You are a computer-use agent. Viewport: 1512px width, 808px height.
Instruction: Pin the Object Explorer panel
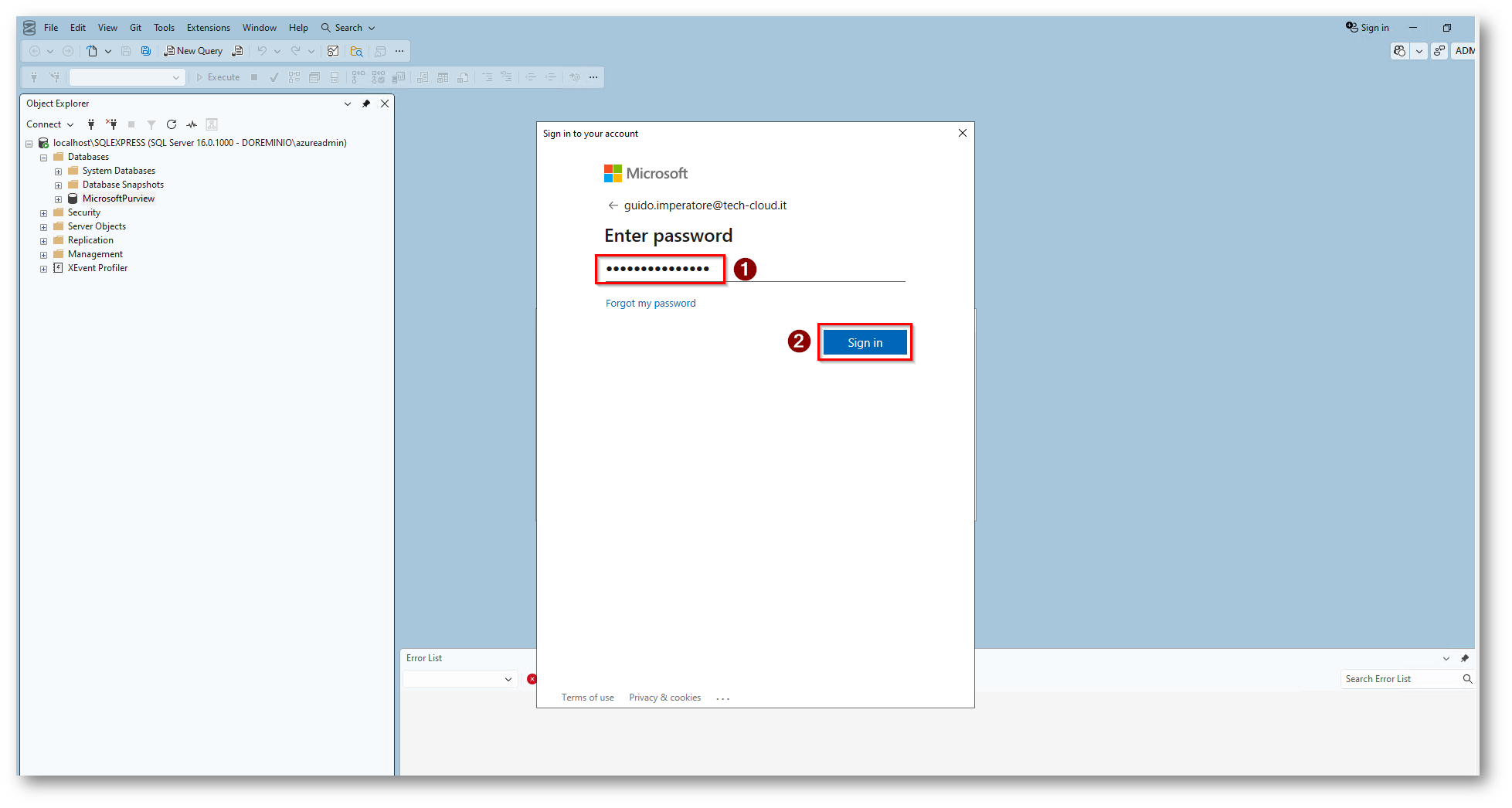(x=366, y=104)
